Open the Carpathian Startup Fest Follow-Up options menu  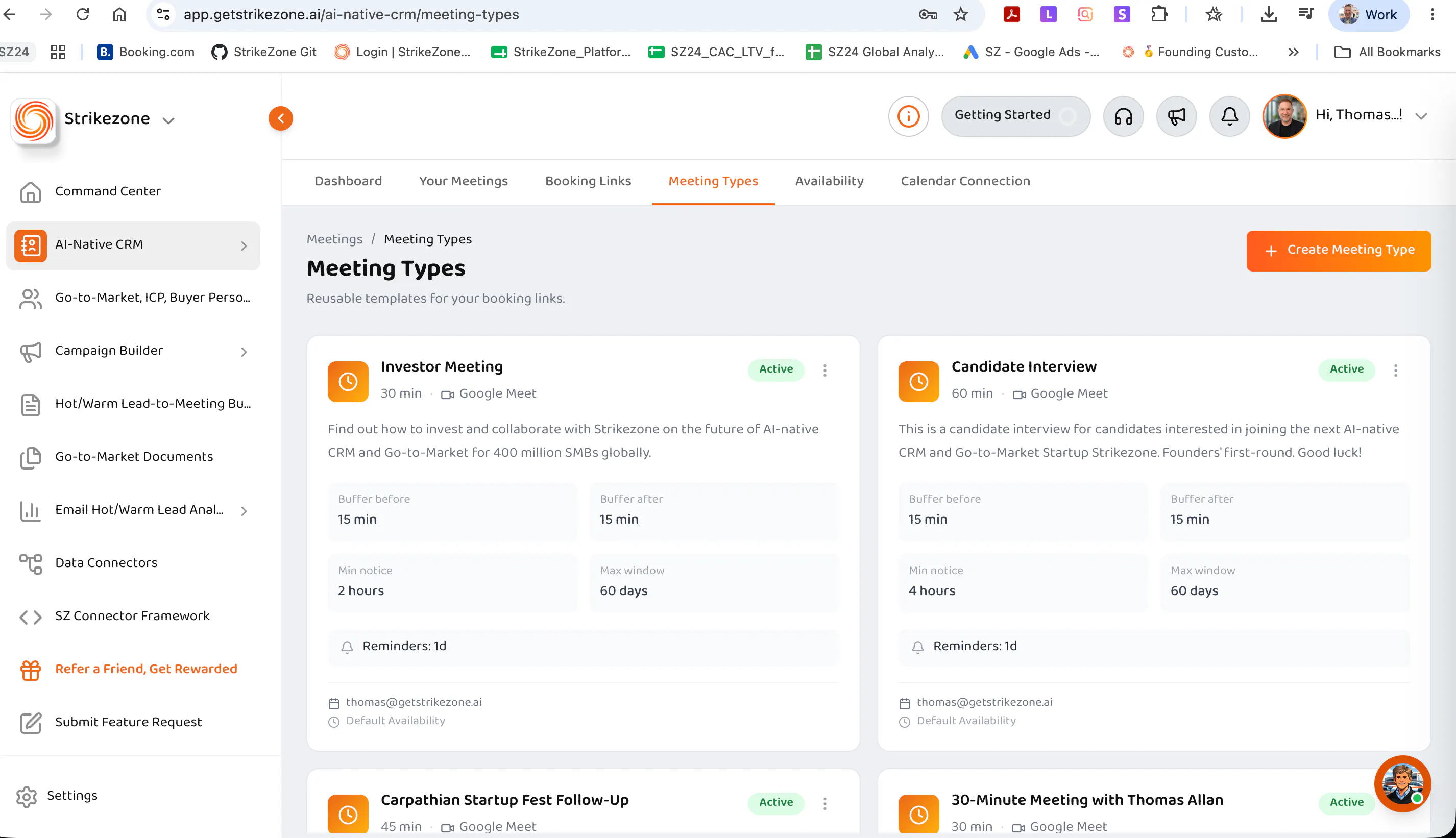pos(824,803)
